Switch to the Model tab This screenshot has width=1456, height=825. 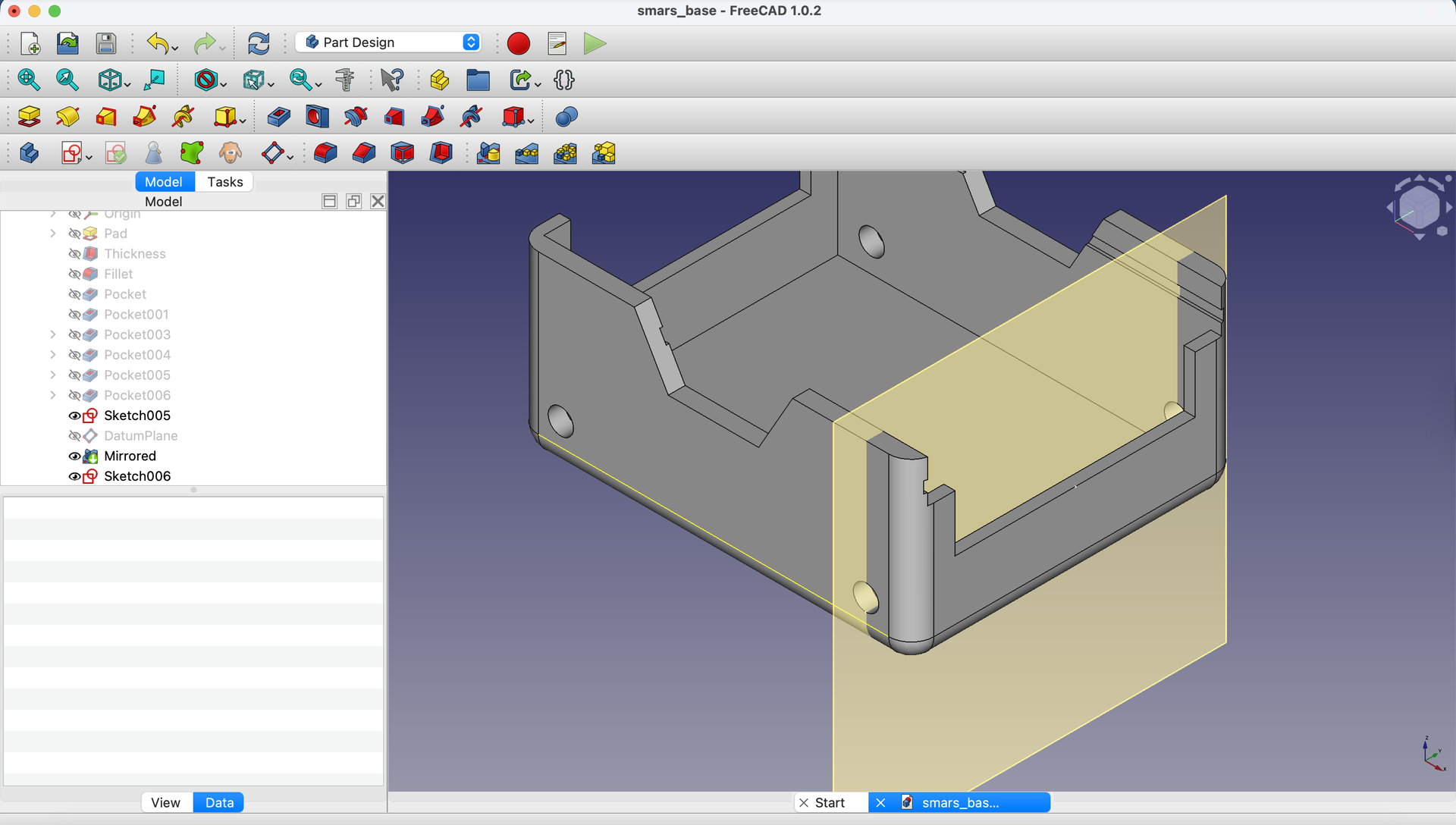(x=164, y=182)
